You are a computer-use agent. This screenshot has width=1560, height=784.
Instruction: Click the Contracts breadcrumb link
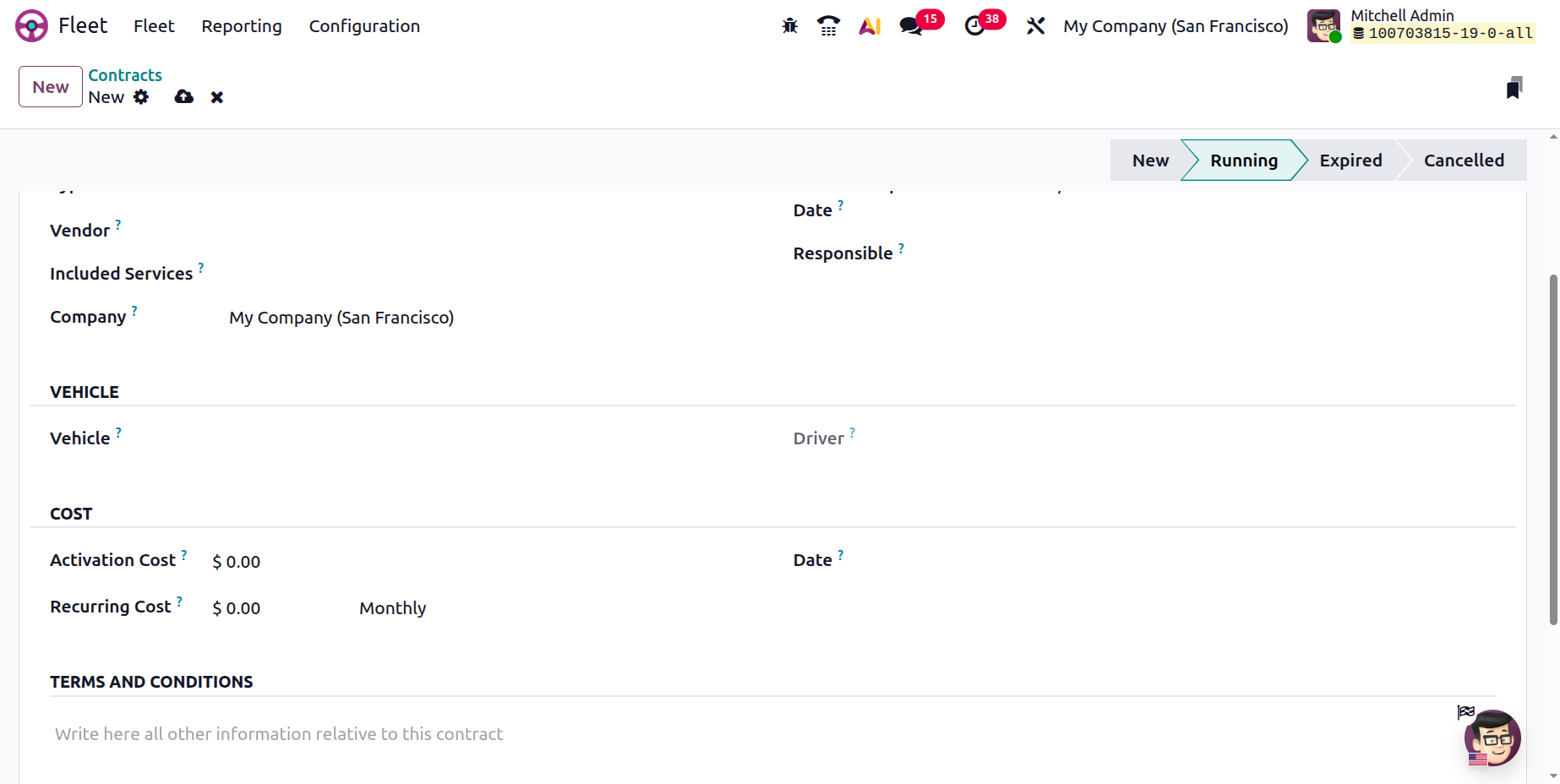point(125,75)
